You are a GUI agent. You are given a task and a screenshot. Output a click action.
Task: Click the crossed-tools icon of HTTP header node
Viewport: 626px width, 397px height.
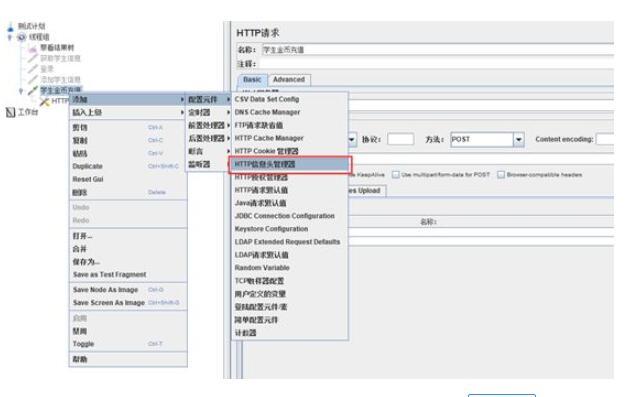point(44,101)
